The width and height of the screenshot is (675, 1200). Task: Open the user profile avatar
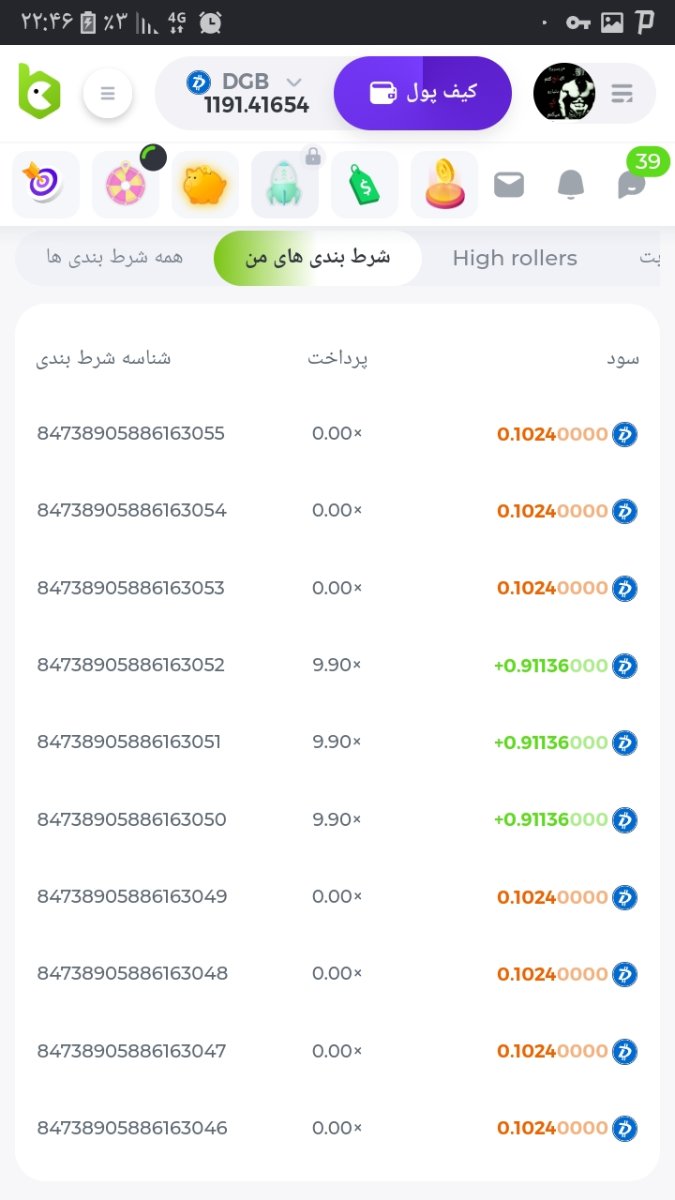[564, 93]
